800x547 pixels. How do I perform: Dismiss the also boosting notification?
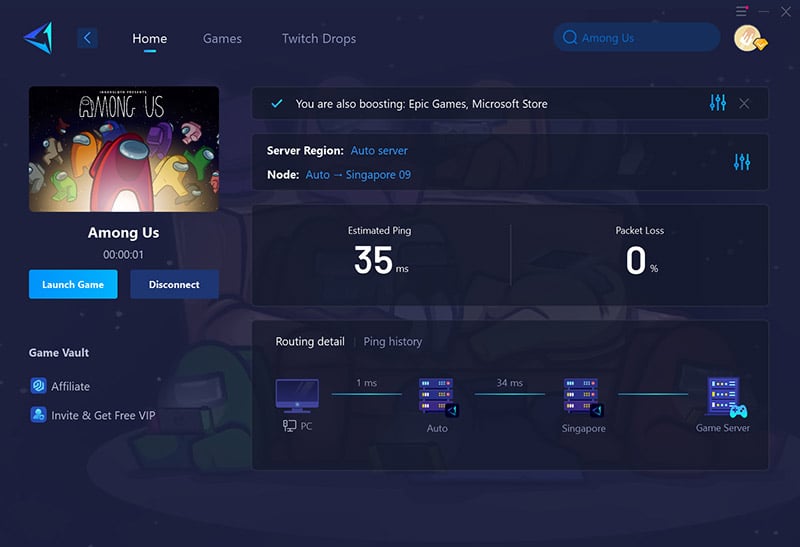tap(744, 104)
